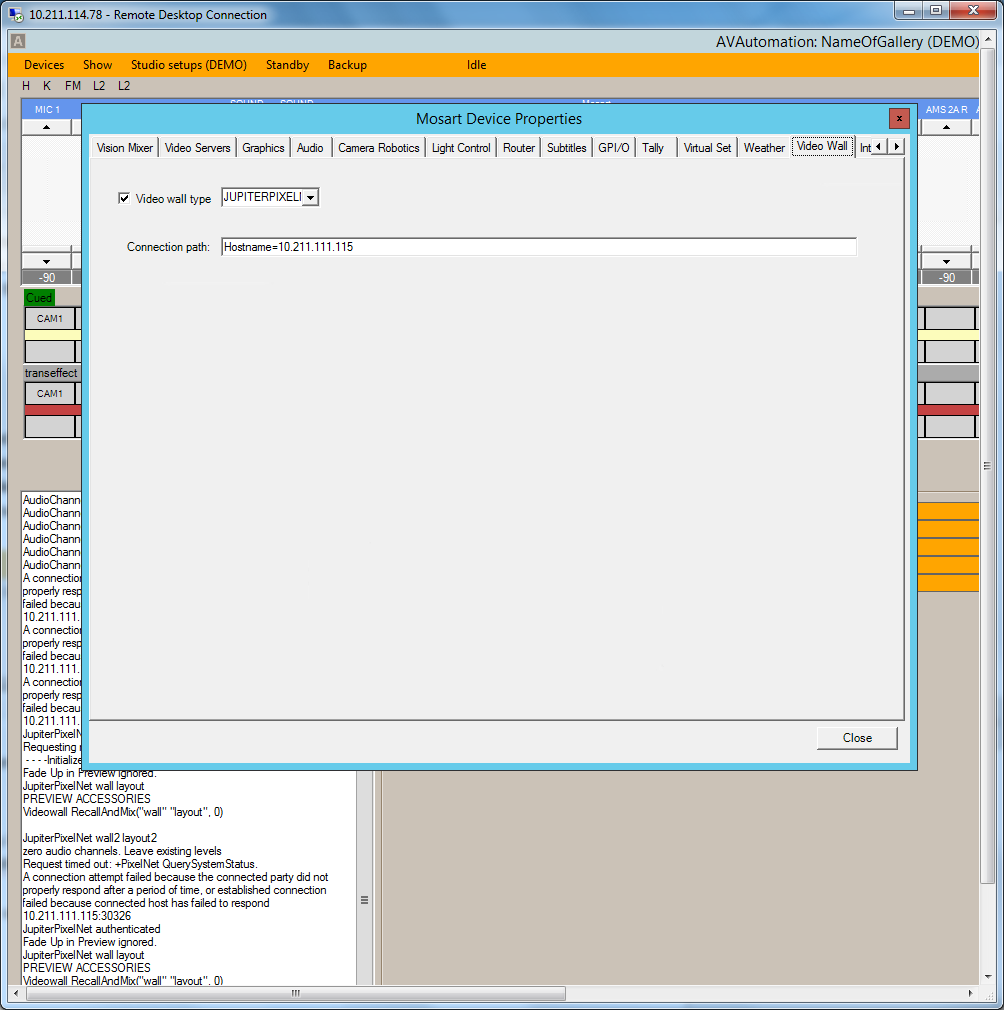The height and width of the screenshot is (1010, 1004).
Task: Open the Backup menu
Action: tap(347, 65)
